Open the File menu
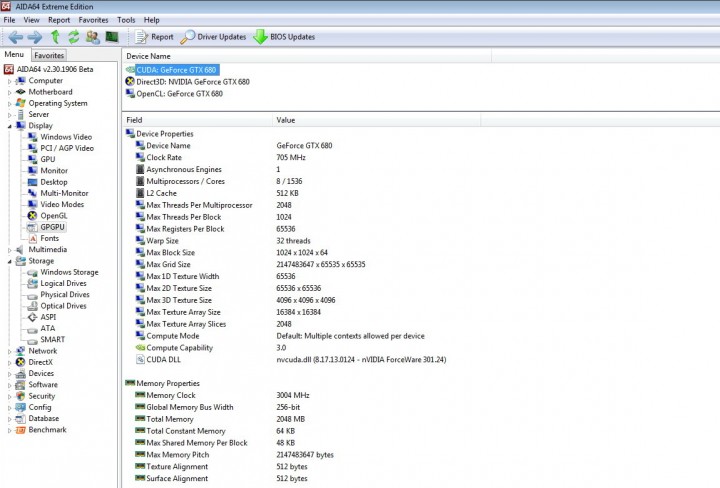This screenshot has width=720, height=488. point(9,20)
